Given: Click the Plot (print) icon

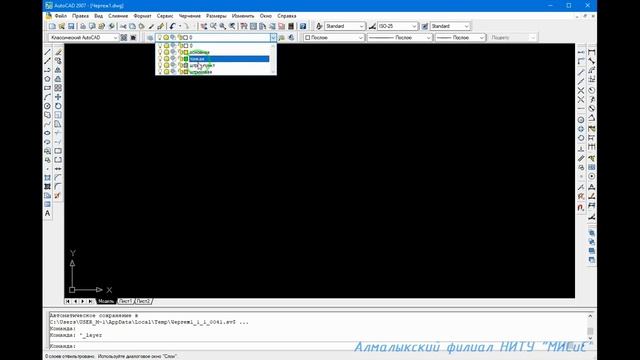Looking at the screenshot, I should 83,26.
